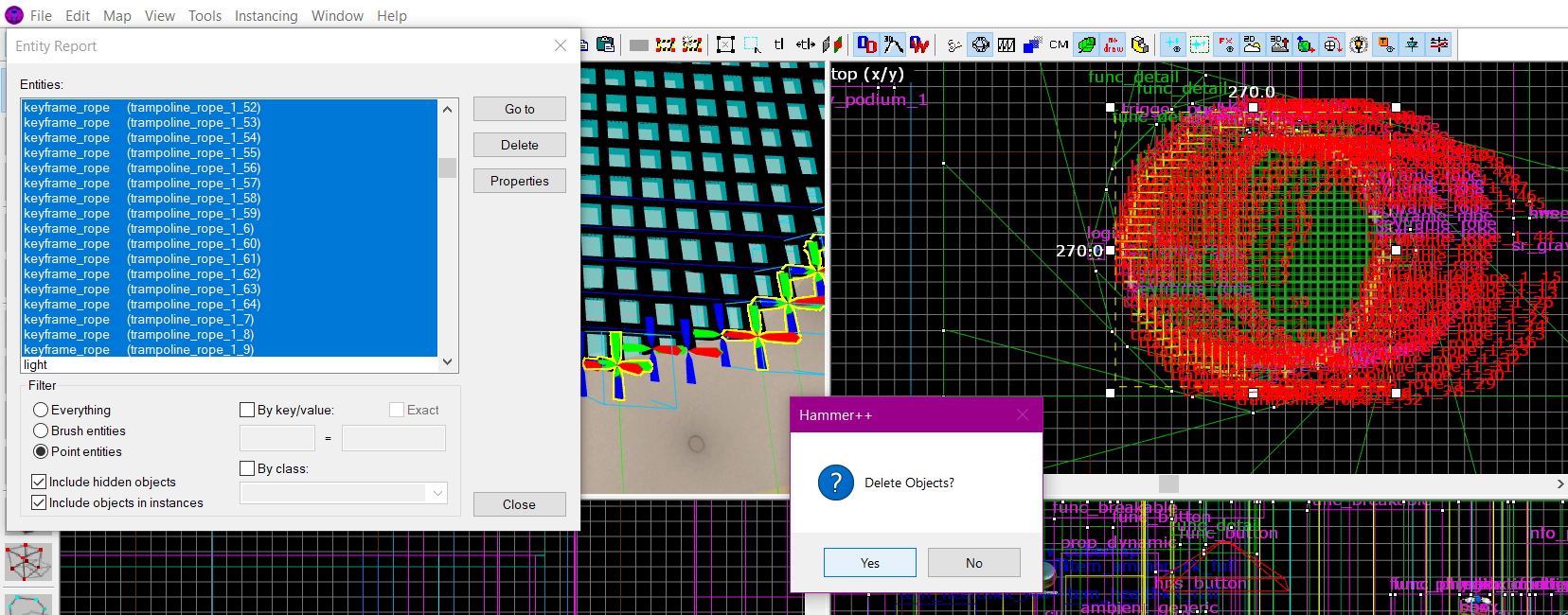The height and width of the screenshot is (615, 1568).
Task: Open the By class dropdown list
Action: tap(437, 493)
